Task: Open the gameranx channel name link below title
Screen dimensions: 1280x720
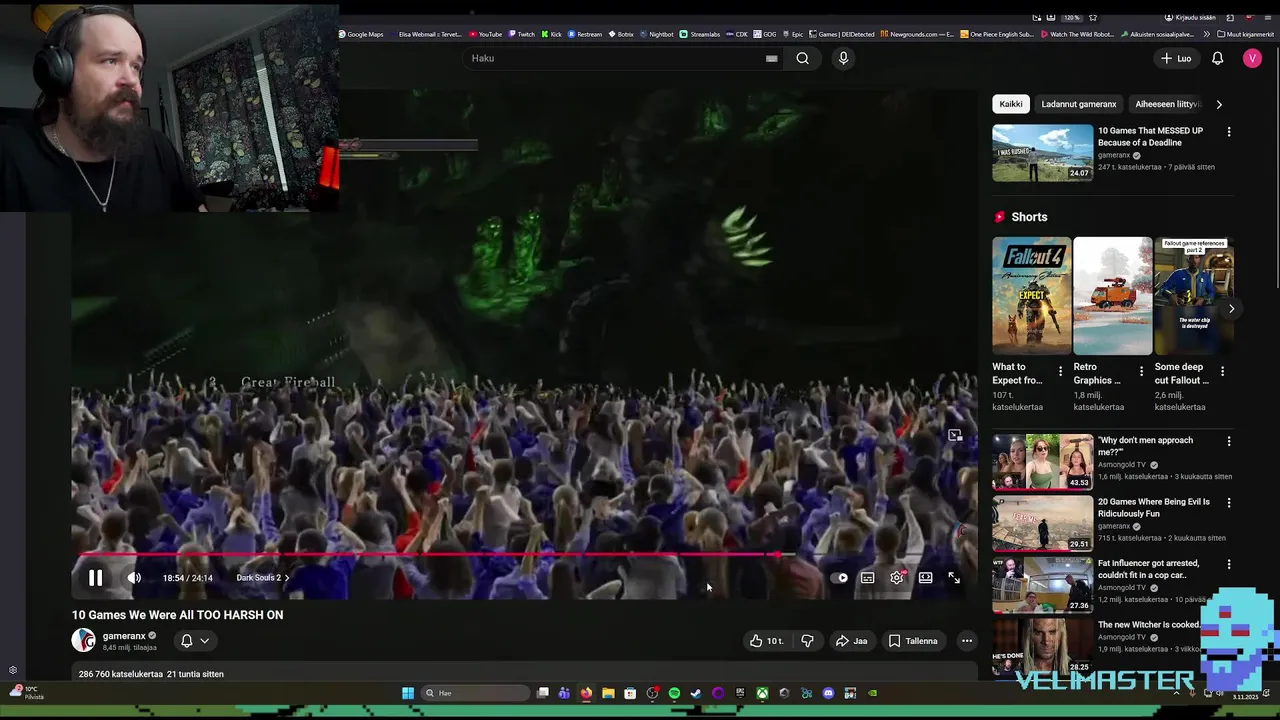Action: point(124,635)
